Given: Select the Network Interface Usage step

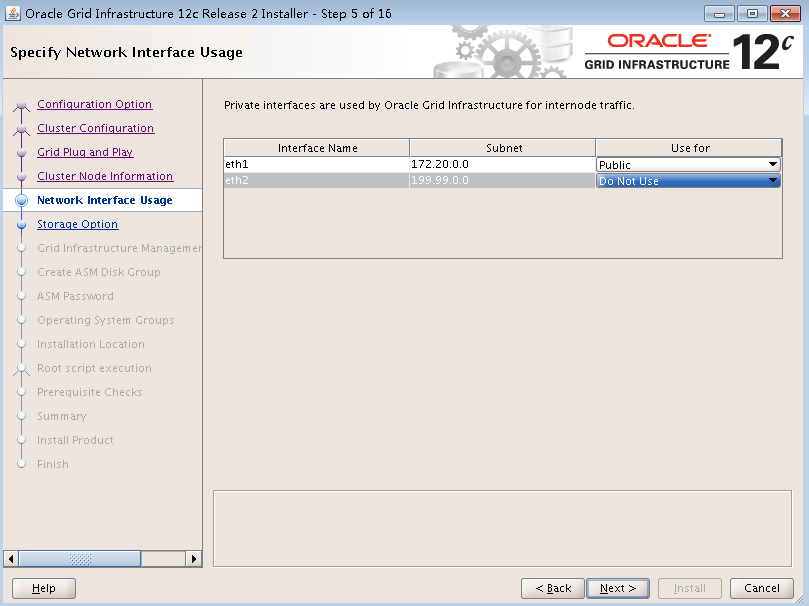Looking at the screenshot, I should 105,200.
